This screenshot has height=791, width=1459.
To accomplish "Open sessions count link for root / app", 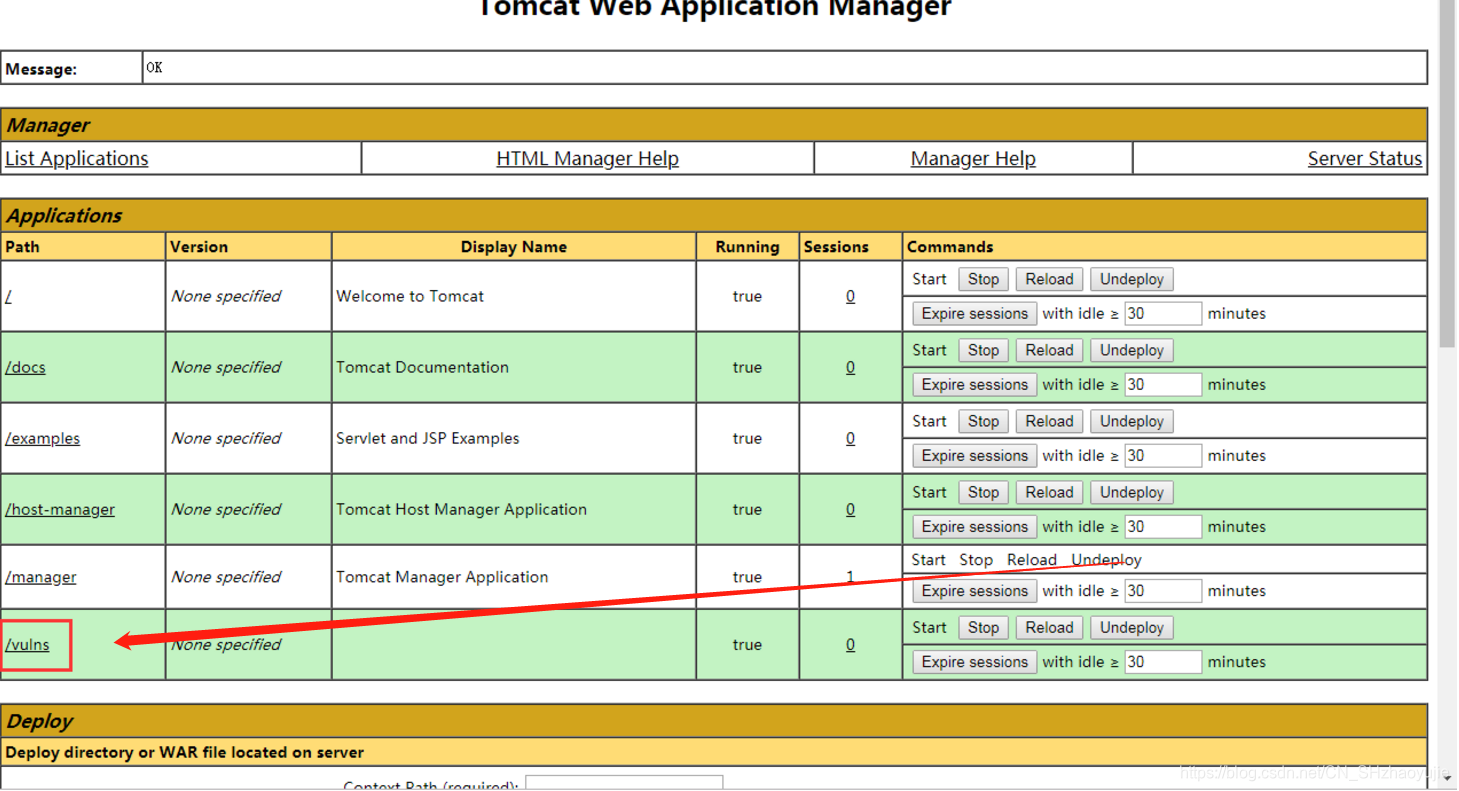I will pos(850,296).
